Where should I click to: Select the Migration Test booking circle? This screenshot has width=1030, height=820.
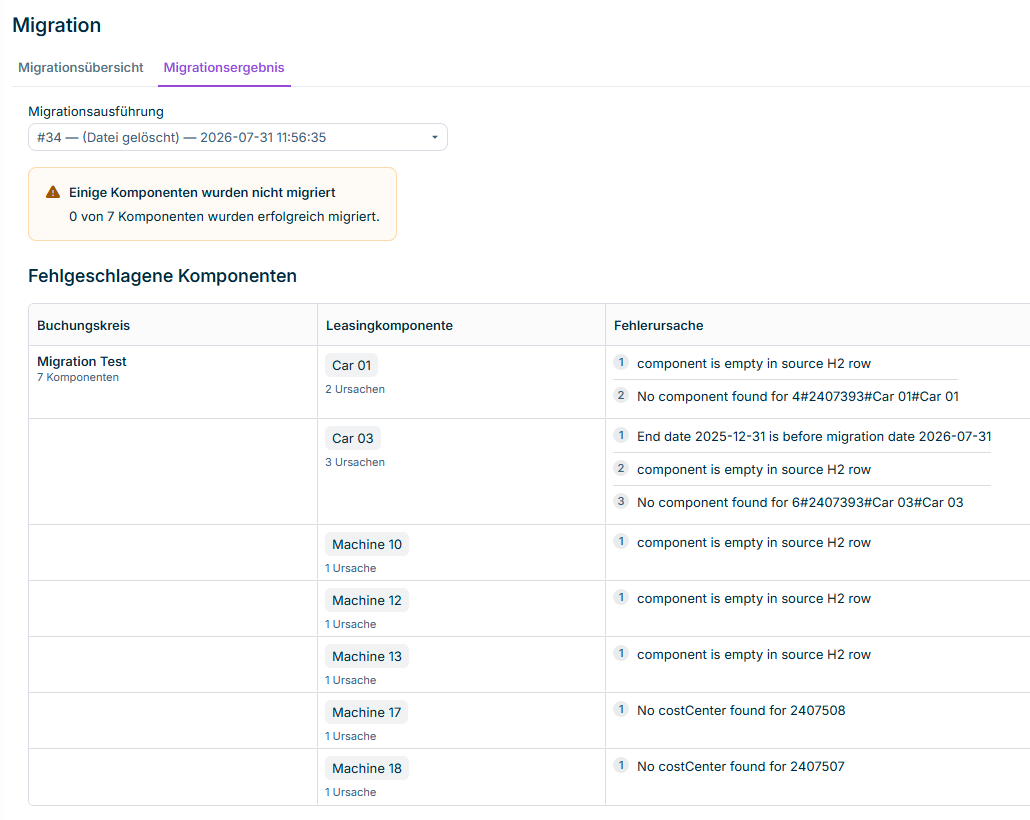pyautogui.click(x=81, y=361)
